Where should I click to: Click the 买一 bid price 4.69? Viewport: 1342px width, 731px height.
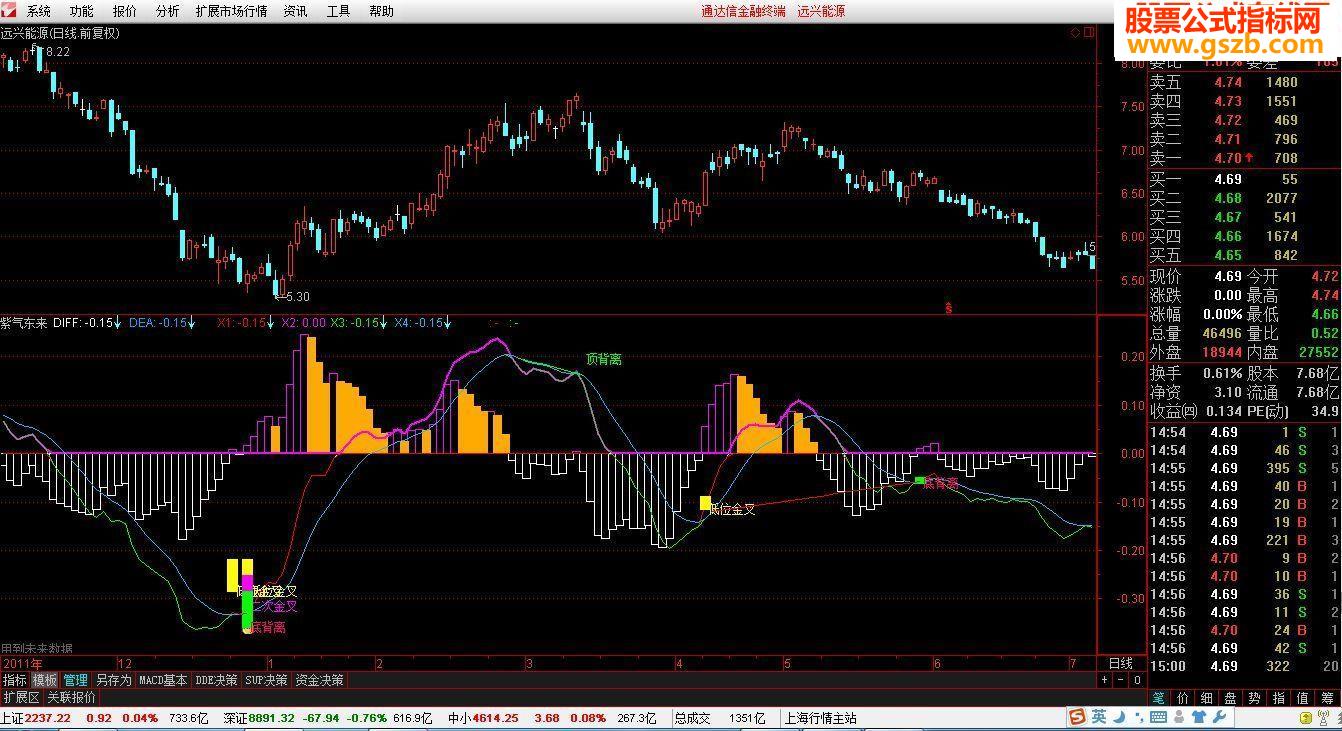[x=1228, y=180]
